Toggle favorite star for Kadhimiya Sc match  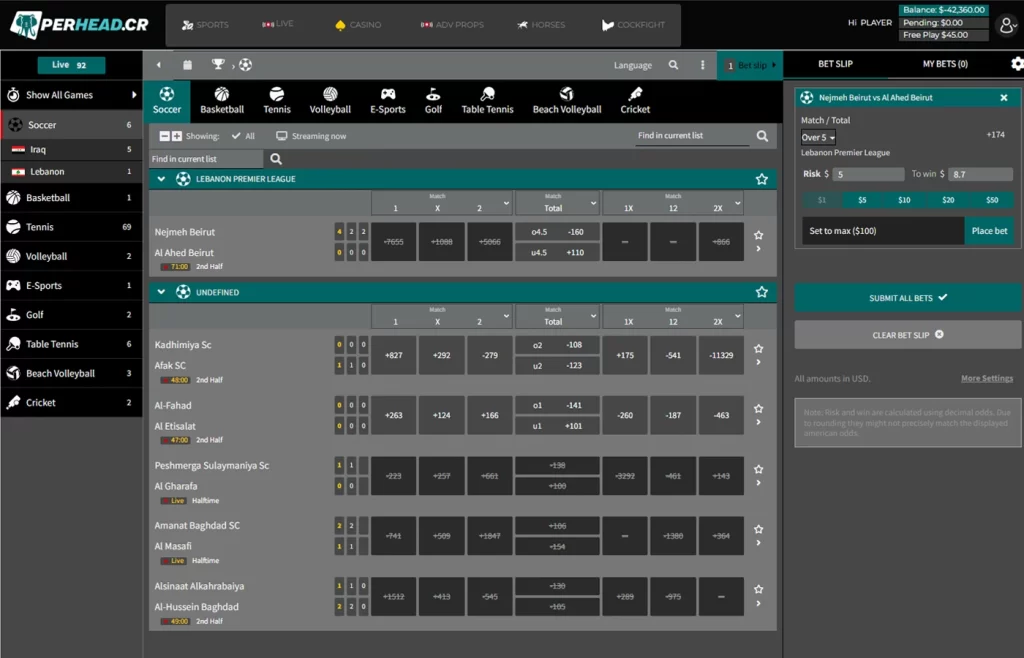pos(758,349)
